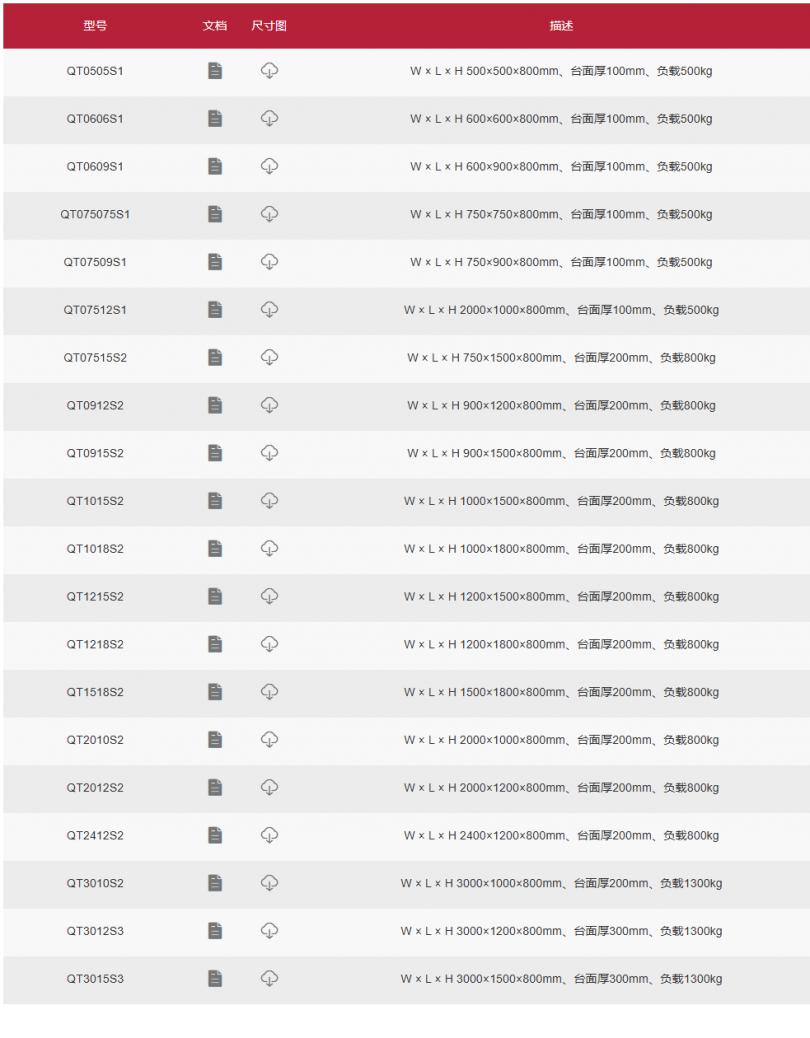Open the document icon for QT0609S1
The image size is (810, 1038).
(215, 166)
